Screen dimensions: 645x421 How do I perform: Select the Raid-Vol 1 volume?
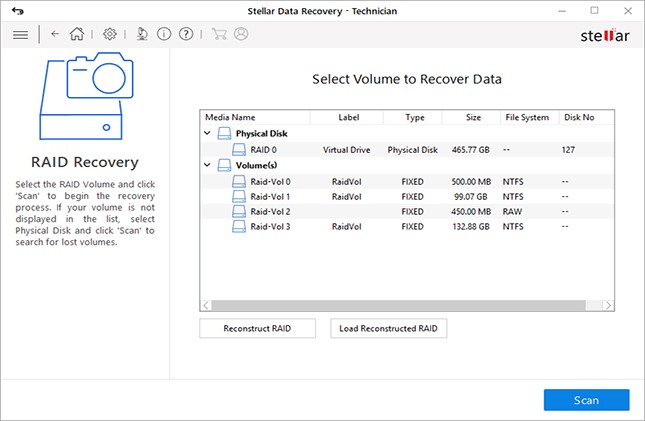coord(407,196)
